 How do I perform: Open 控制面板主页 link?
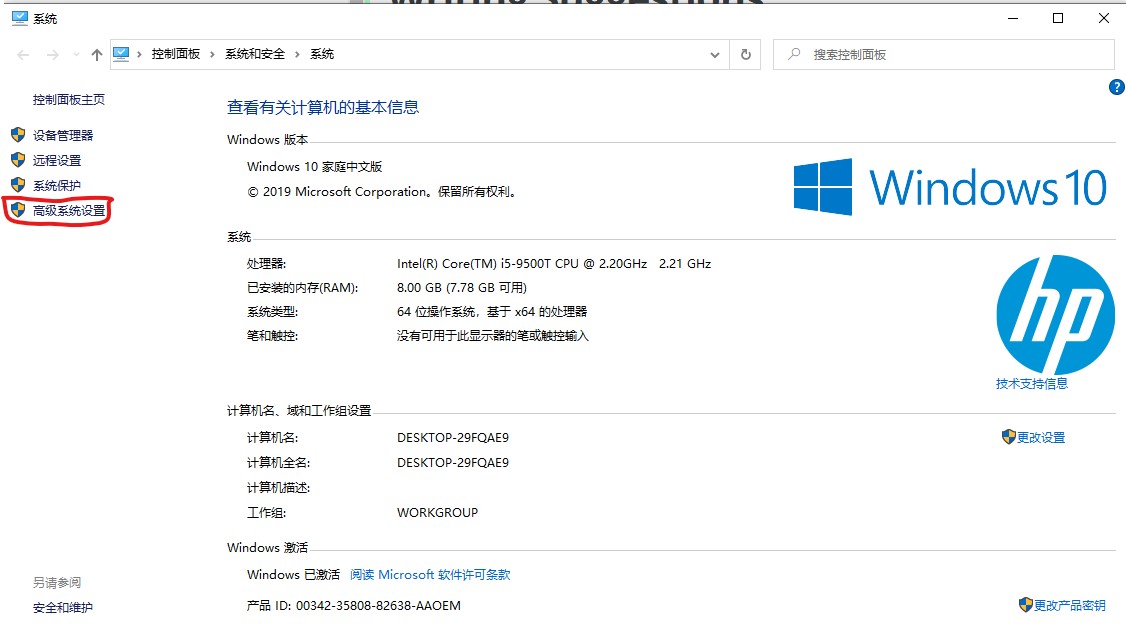pyautogui.click(x=69, y=100)
